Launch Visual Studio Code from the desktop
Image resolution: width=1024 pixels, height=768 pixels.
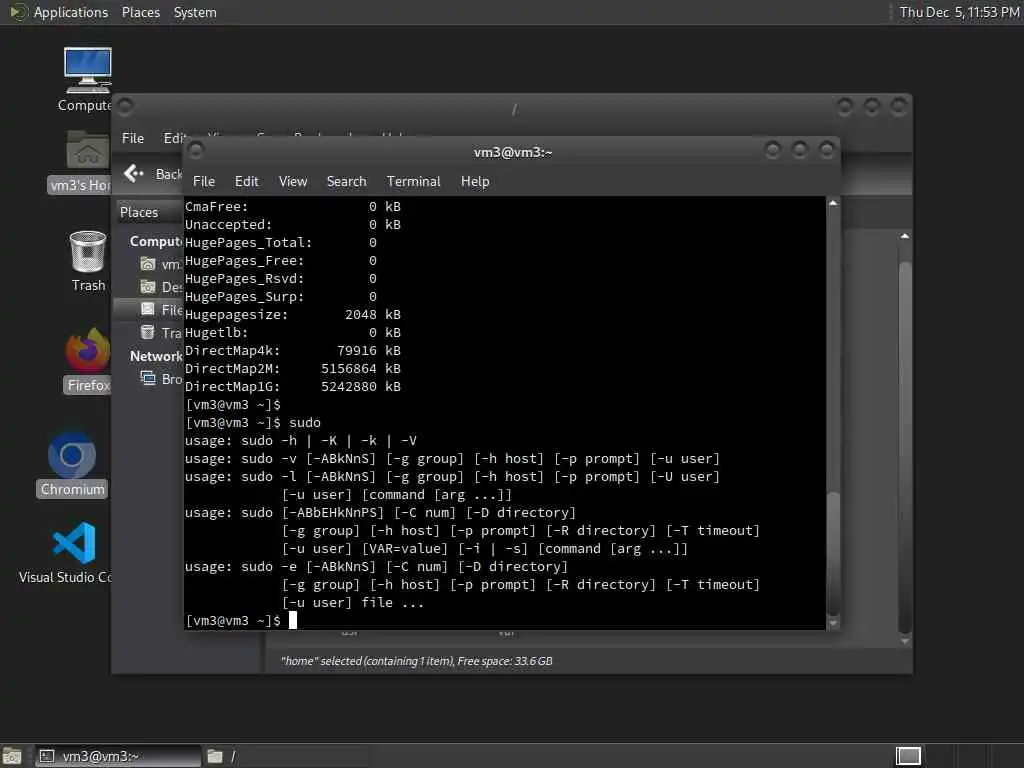[74, 543]
